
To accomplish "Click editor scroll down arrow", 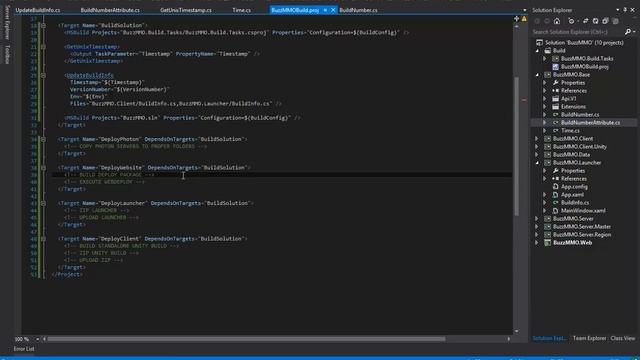I will pyautogui.click(x=517, y=331).
